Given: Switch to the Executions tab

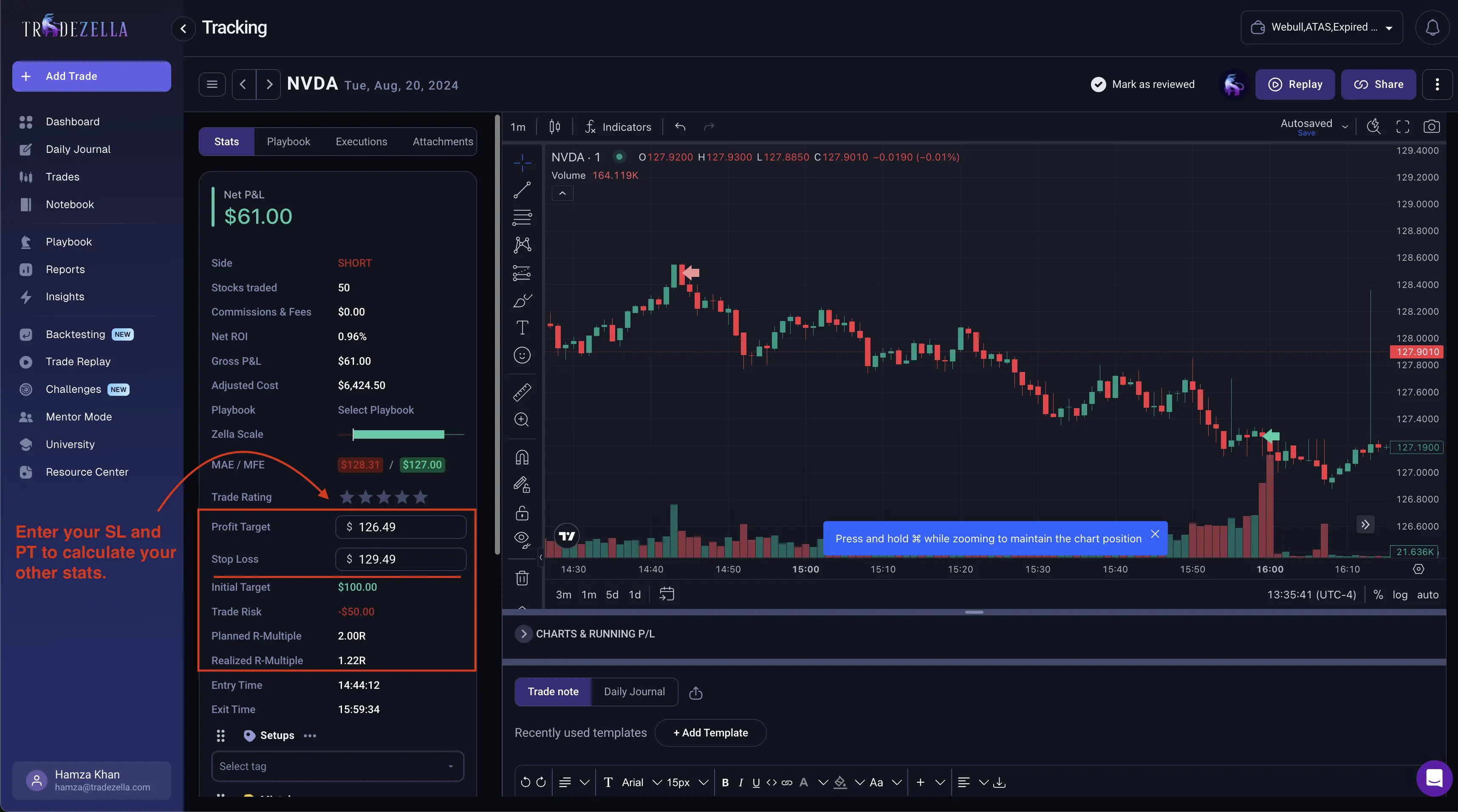Looking at the screenshot, I should [361, 141].
